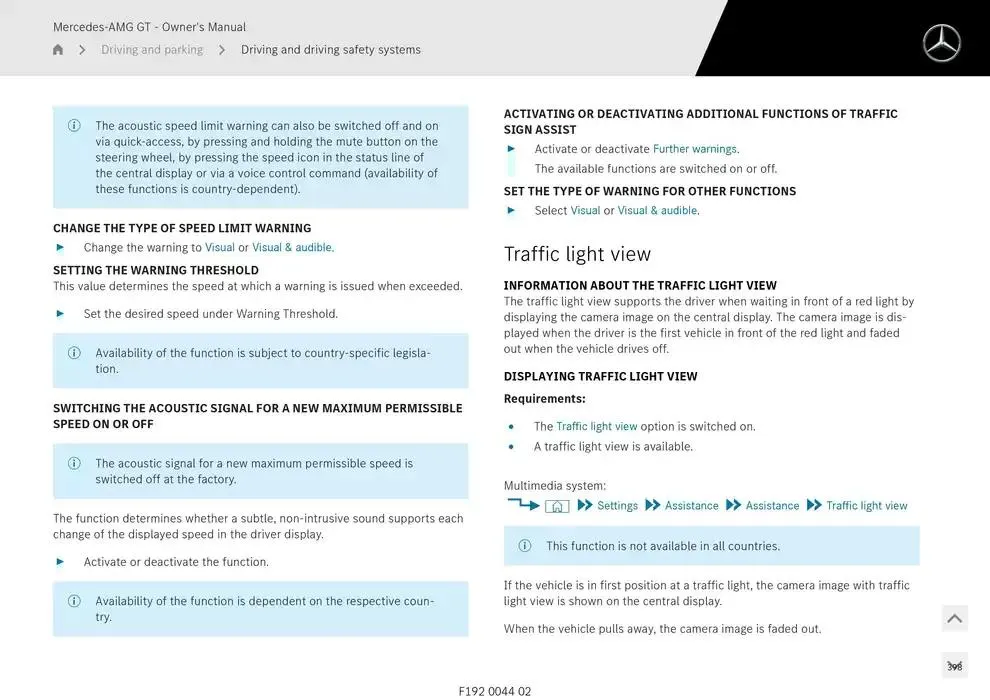Click chevron before 'Driving and driving safety systems'

222,50
